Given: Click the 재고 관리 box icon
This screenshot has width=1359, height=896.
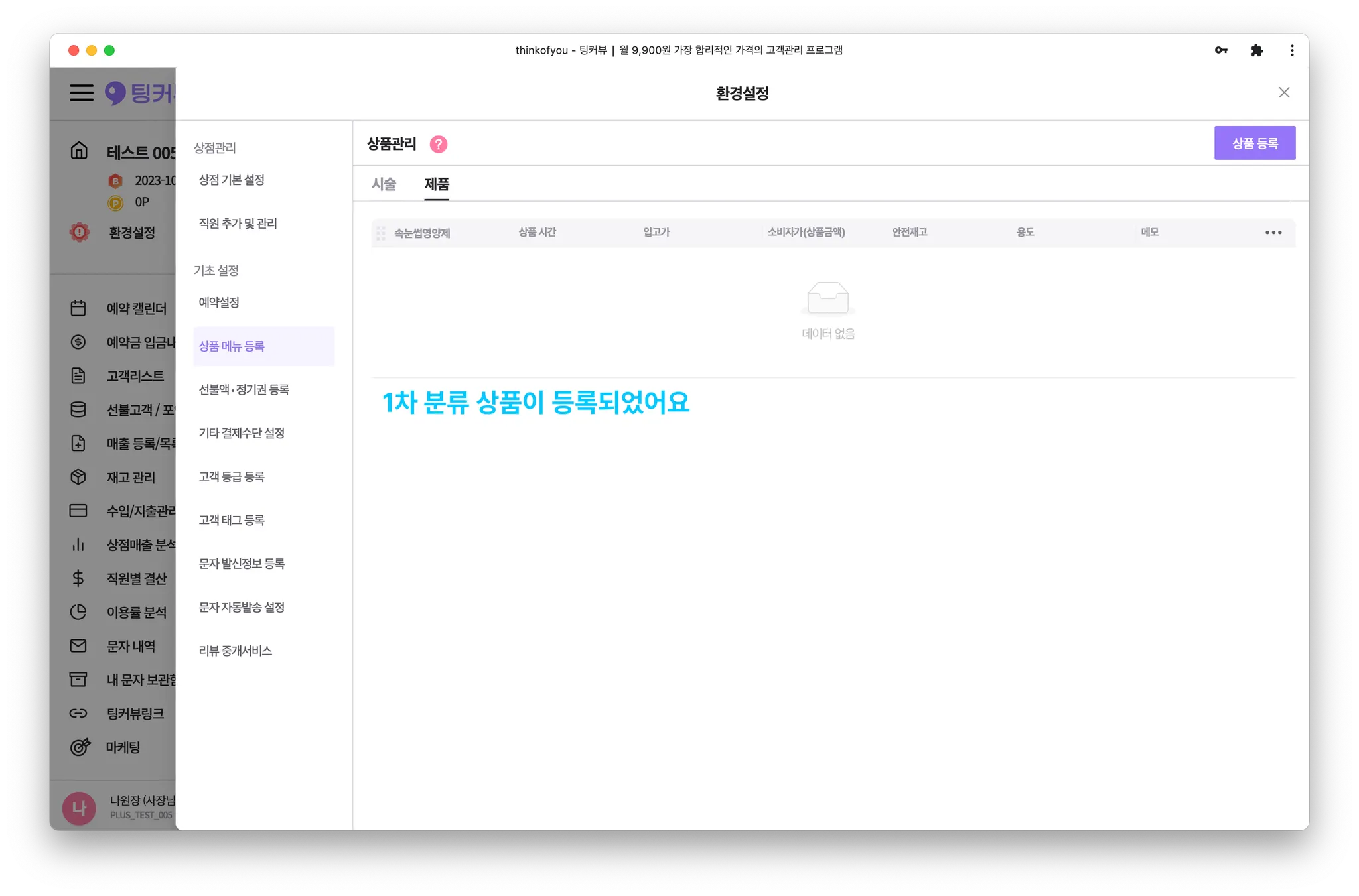Looking at the screenshot, I should (78, 477).
